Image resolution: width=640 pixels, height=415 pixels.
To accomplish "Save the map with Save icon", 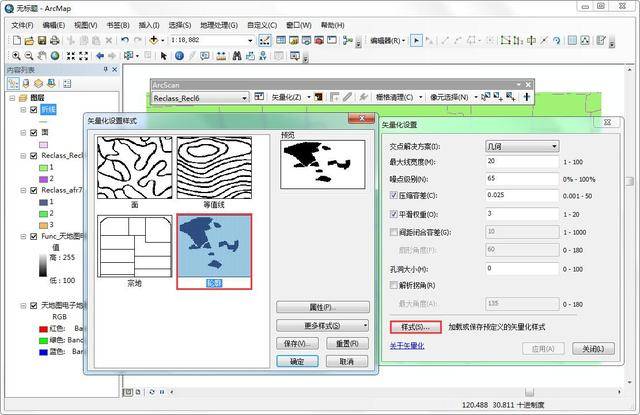I will 42,40.
